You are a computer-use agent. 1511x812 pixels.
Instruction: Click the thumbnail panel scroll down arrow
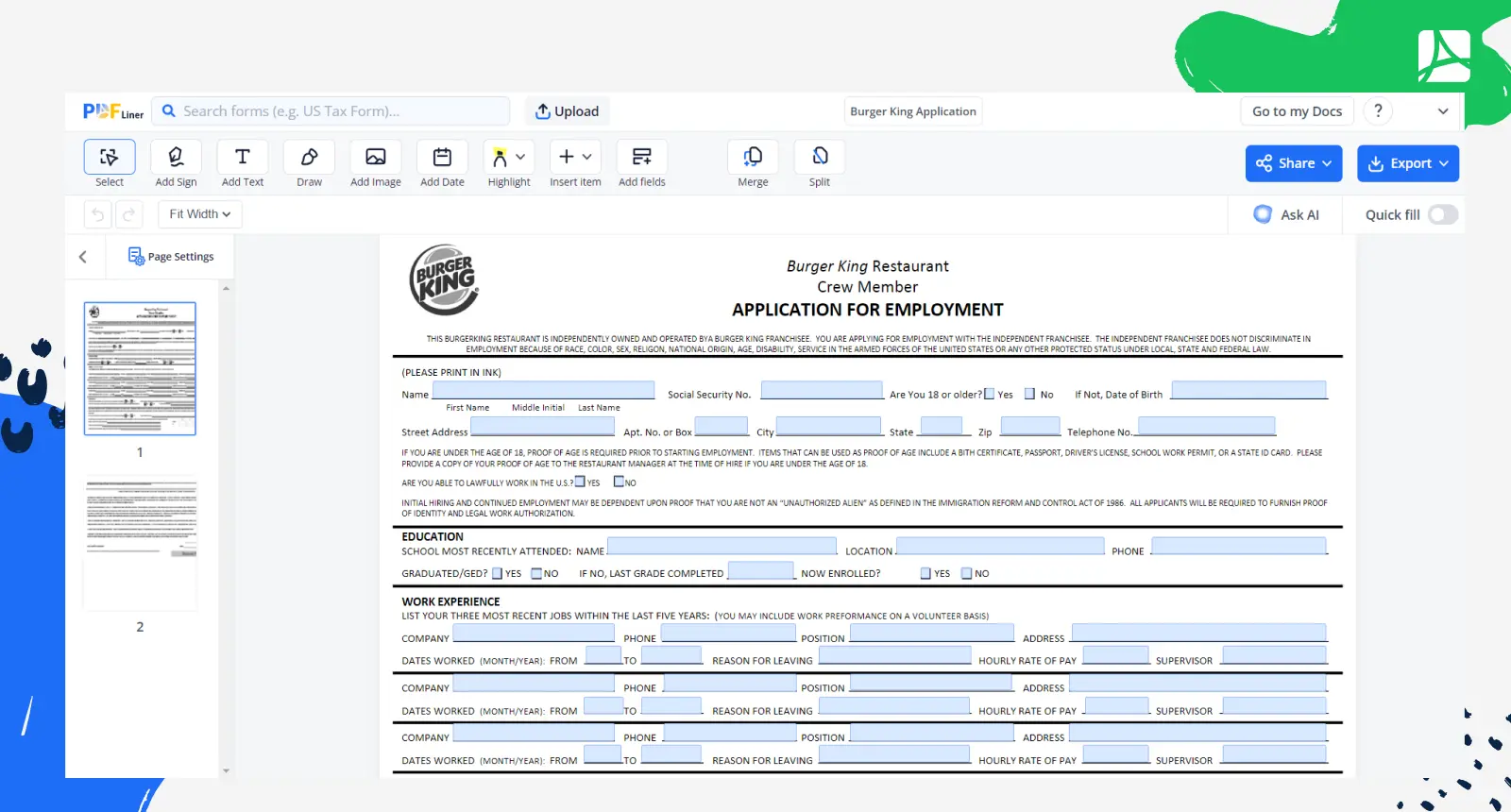[x=226, y=770]
